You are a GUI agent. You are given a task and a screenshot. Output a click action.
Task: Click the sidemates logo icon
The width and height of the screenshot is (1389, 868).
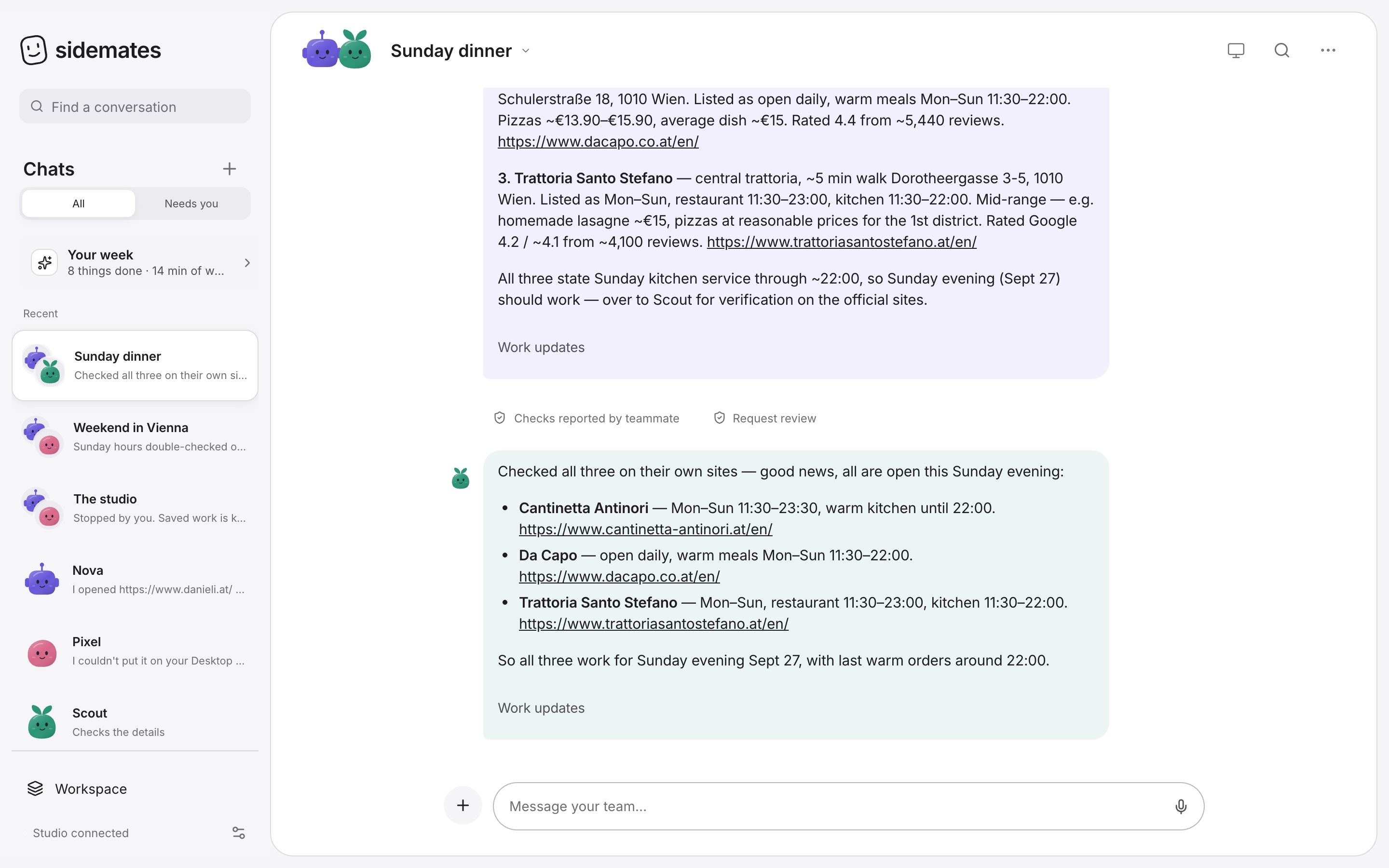pos(34,50)
